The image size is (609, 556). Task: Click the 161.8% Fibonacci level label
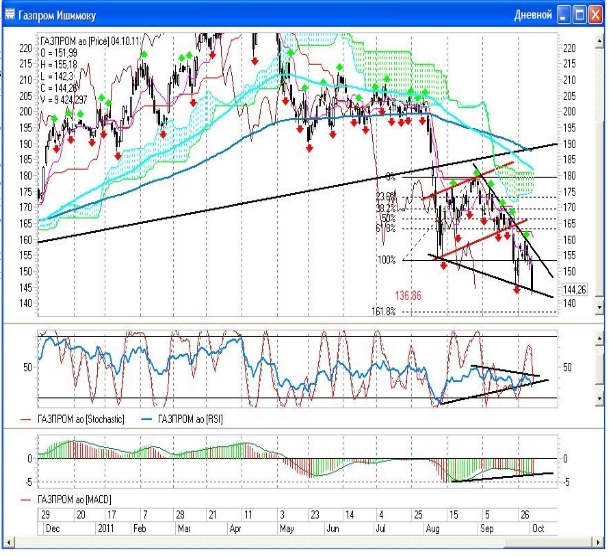pos(383,311)
